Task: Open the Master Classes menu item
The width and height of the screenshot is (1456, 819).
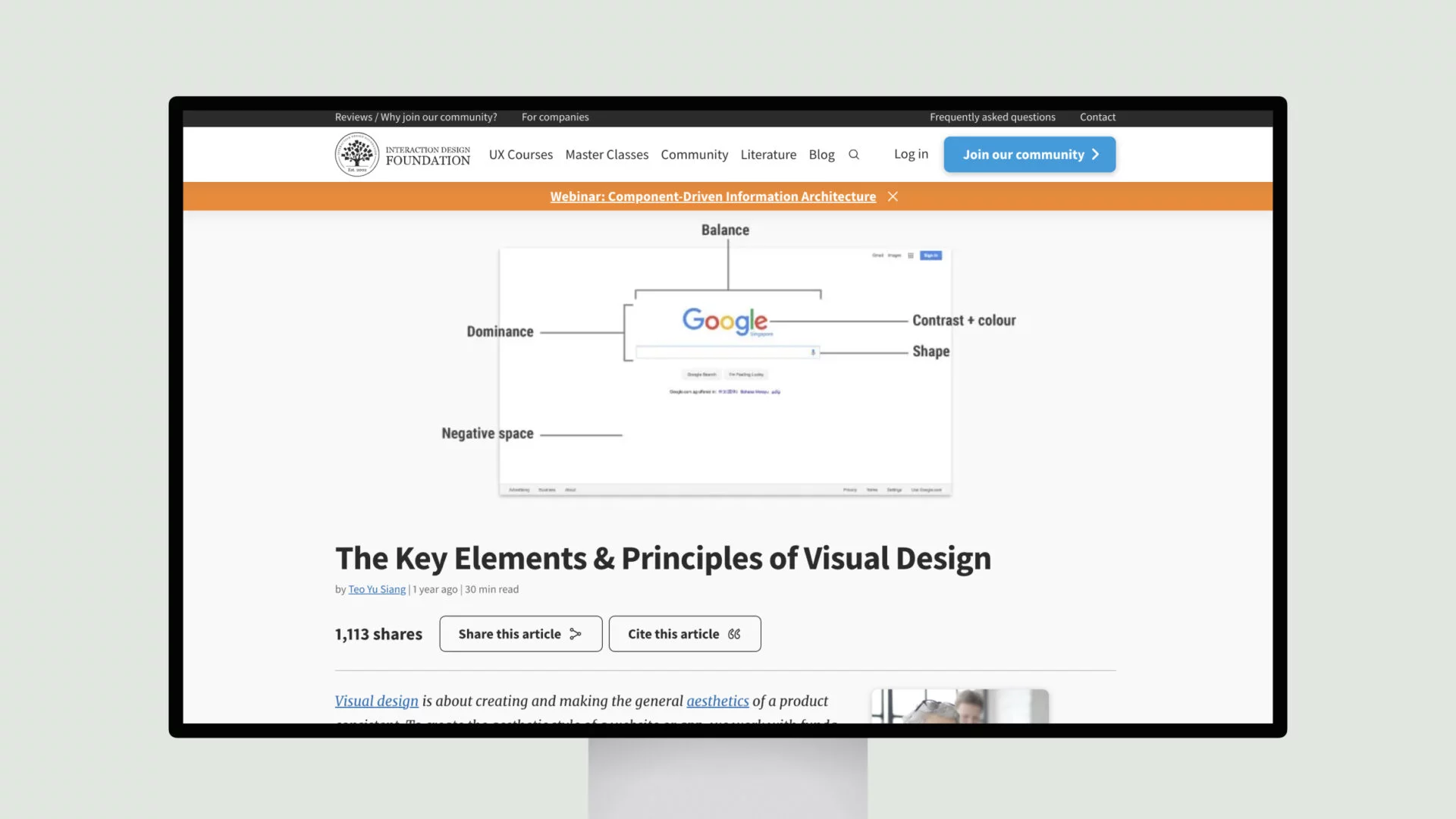Action: [x=607, y=155]
